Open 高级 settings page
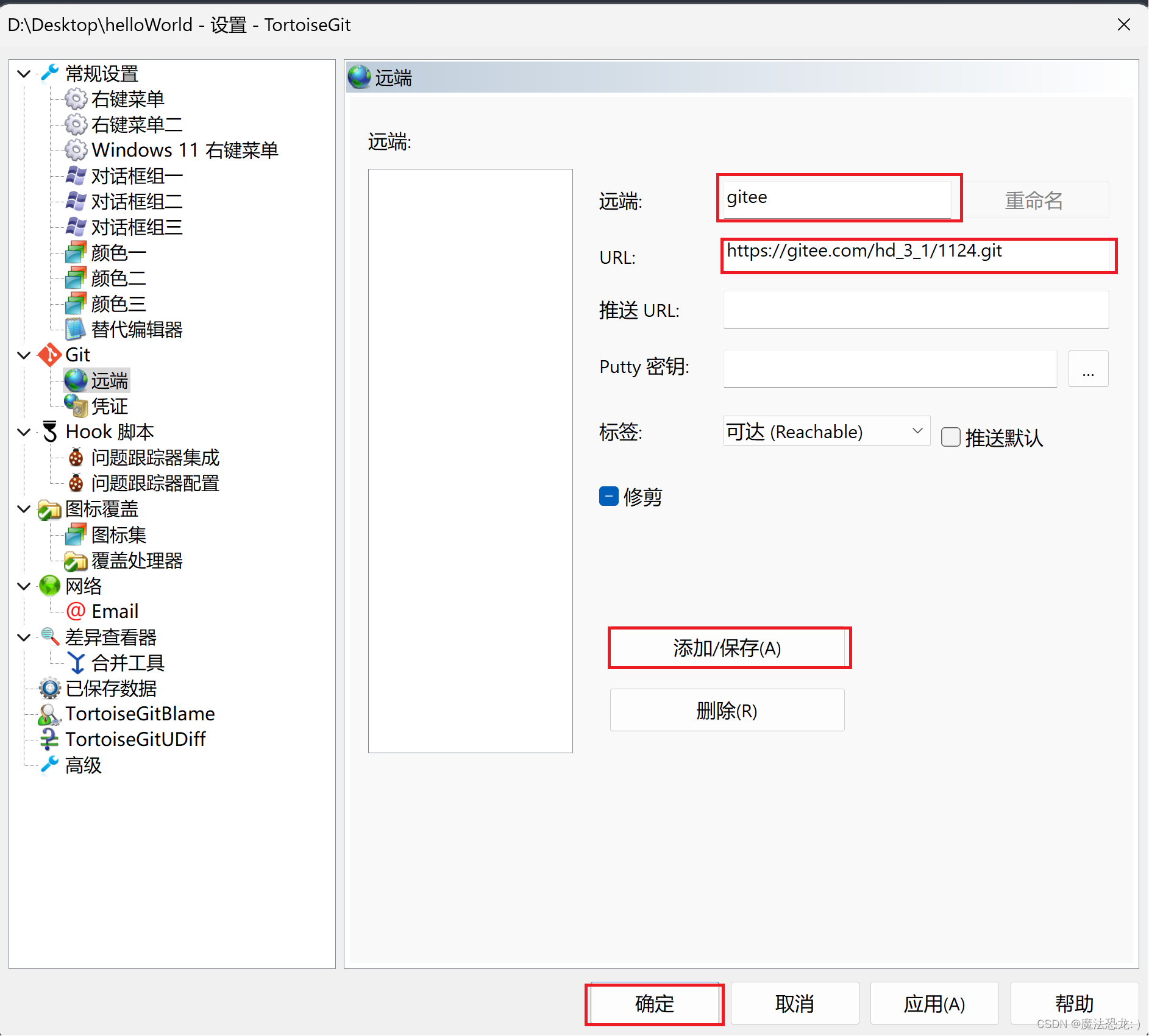The width and height of the screenshot is (1149, 1036). tap(84, 765)
